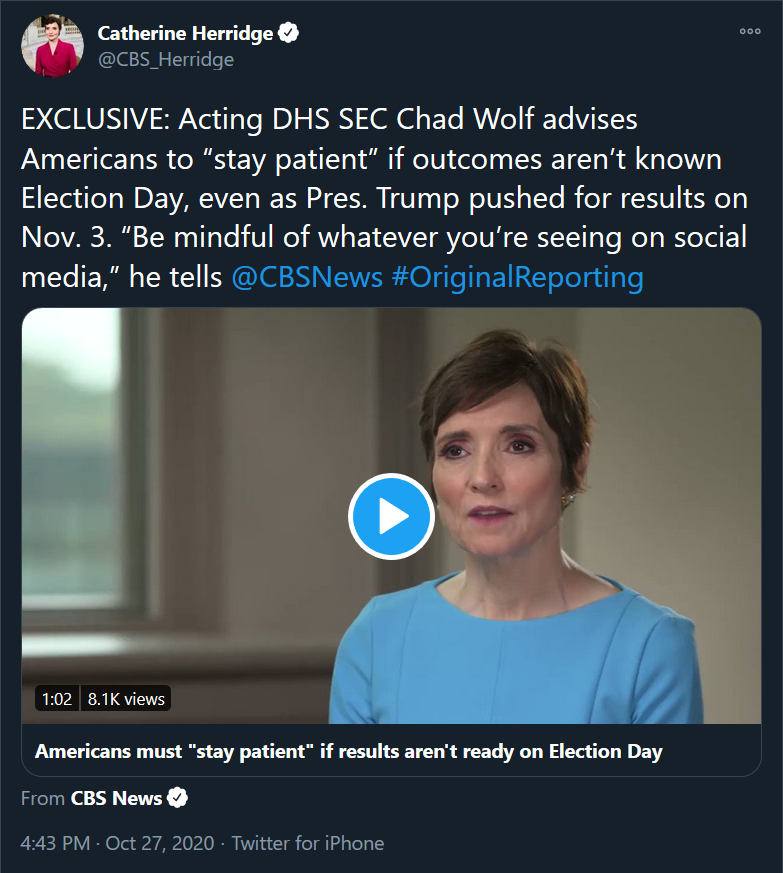The height and width of the screenshot is (873, 783).
Task: Open the three-dot more options menu
Action: click(750, 32)
